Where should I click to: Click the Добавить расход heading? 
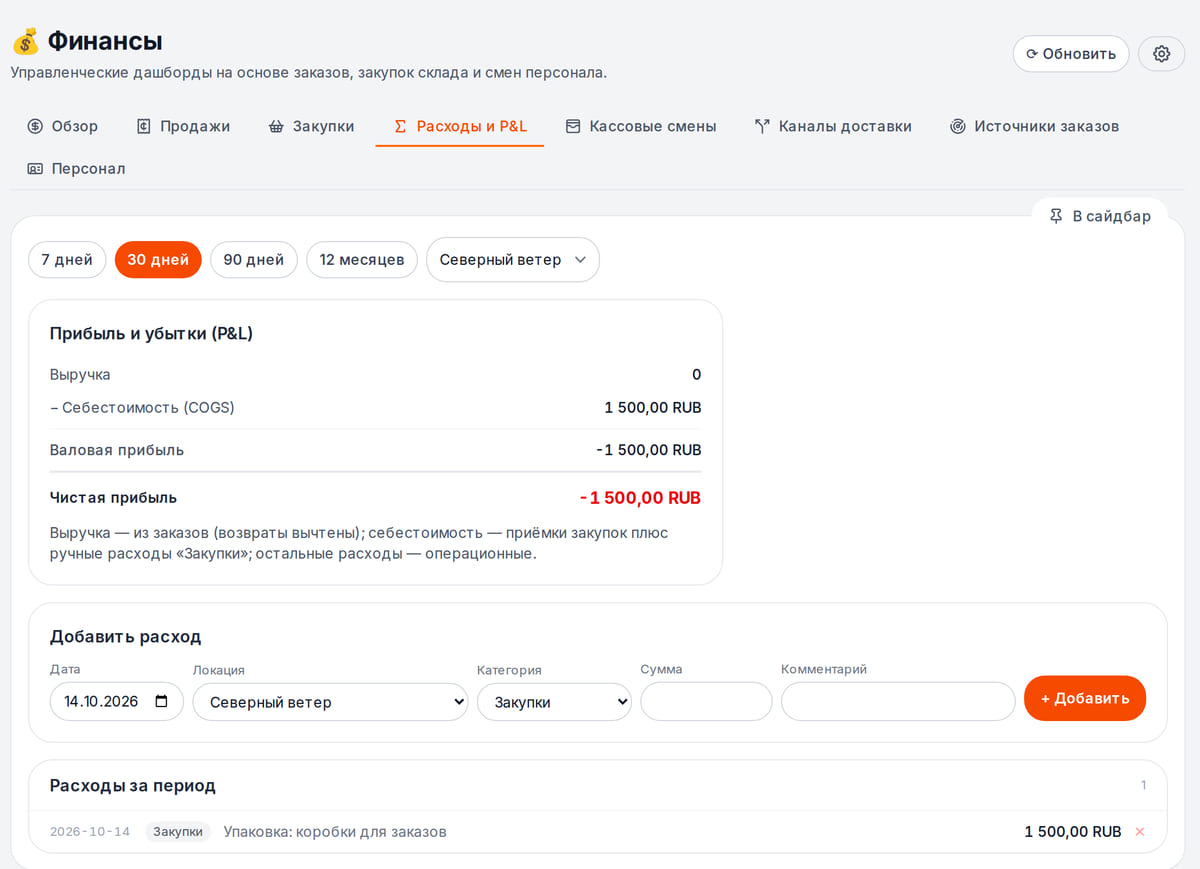point(126,637)
